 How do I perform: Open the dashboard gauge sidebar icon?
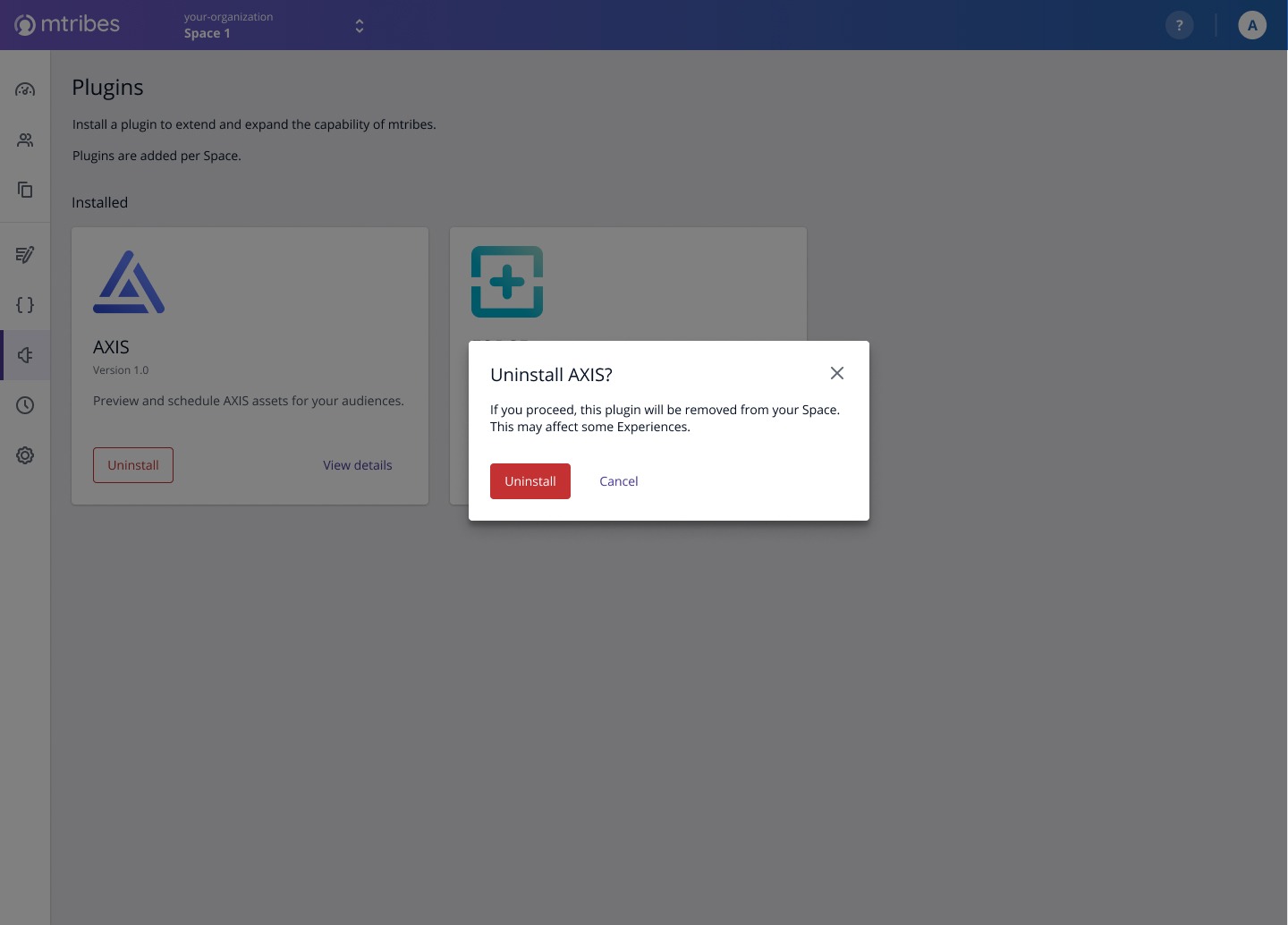25,89
